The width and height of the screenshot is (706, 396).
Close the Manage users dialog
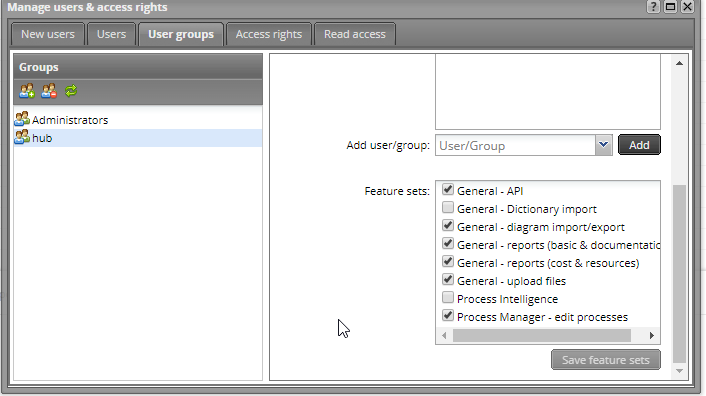coord(688,7)
